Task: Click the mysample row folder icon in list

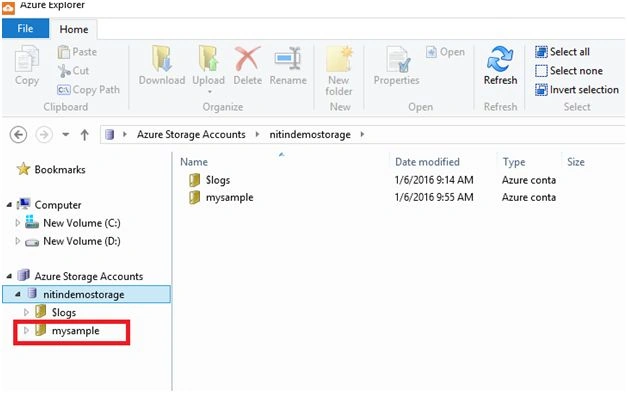Action: point(194,197)
